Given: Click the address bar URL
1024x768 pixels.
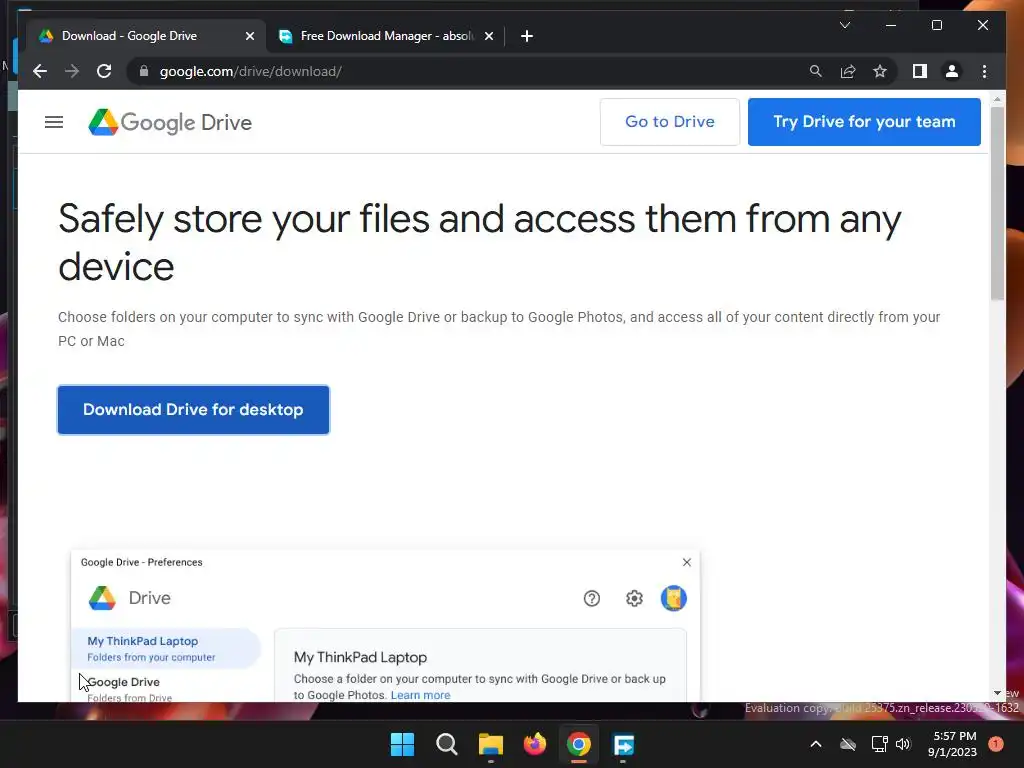Looking at the screenshot, I should (250, 71).
